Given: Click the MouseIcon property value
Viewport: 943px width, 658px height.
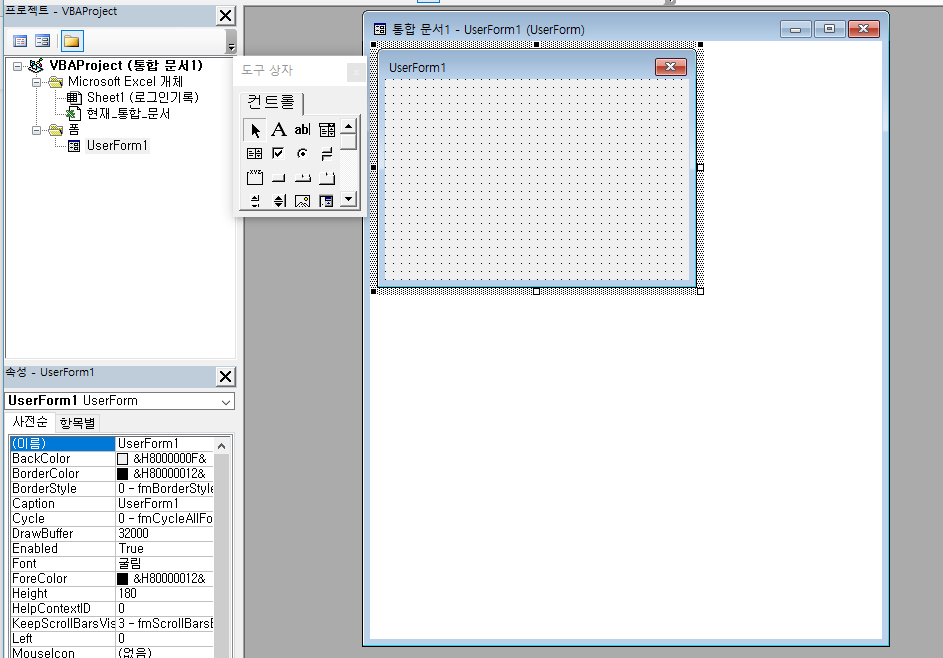Looking at the screenshot, I should pos(164,653).
